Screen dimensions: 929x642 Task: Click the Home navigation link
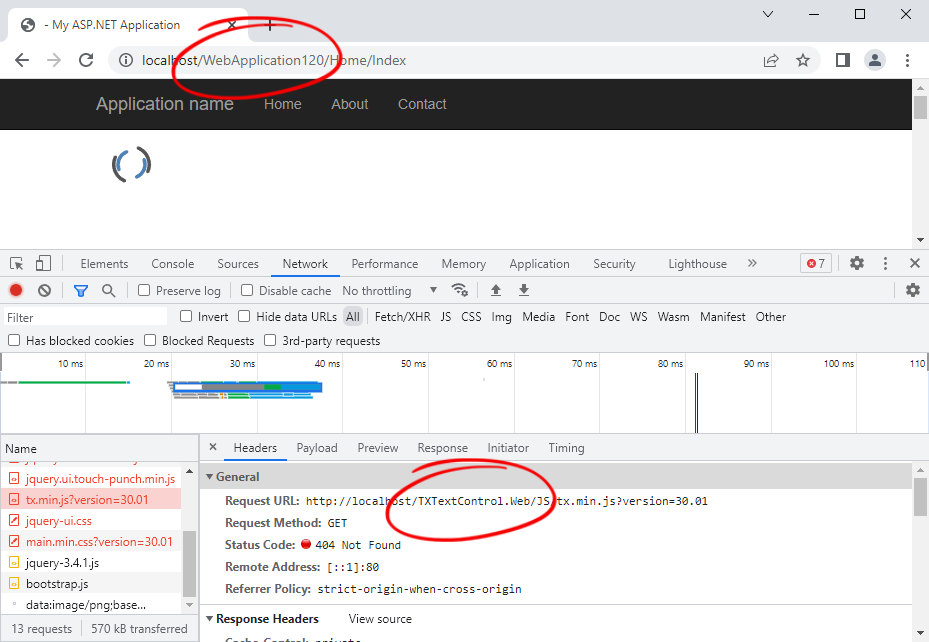click(x=283, y=104)
